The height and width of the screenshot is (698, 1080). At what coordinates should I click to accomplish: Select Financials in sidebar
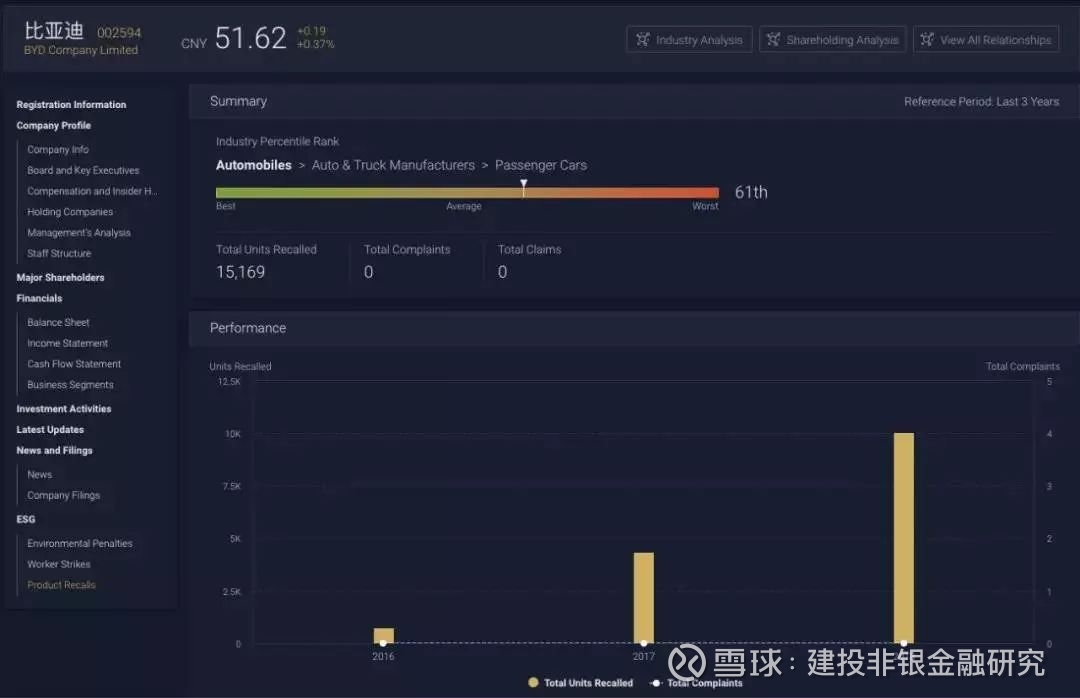[39, 298]
